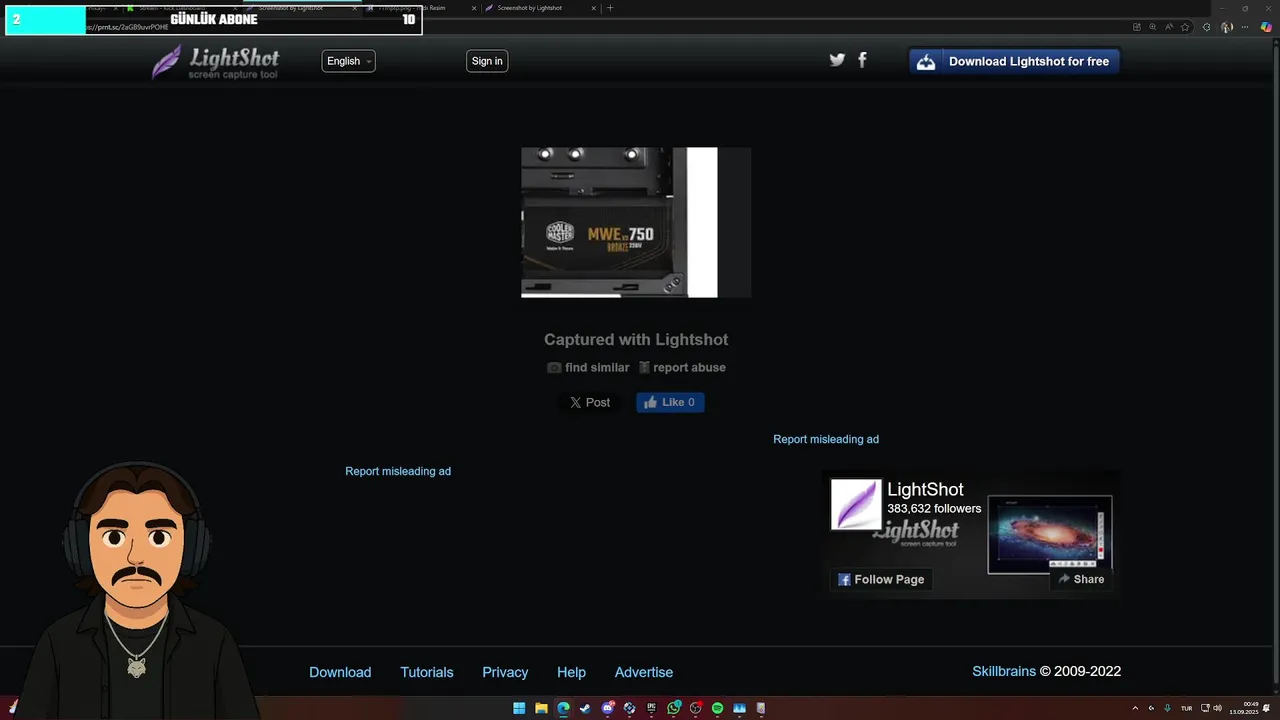Viewport: 1280px width, 720px height.
Task: Open the Download footer link
Action: click(x=340, y=672)
